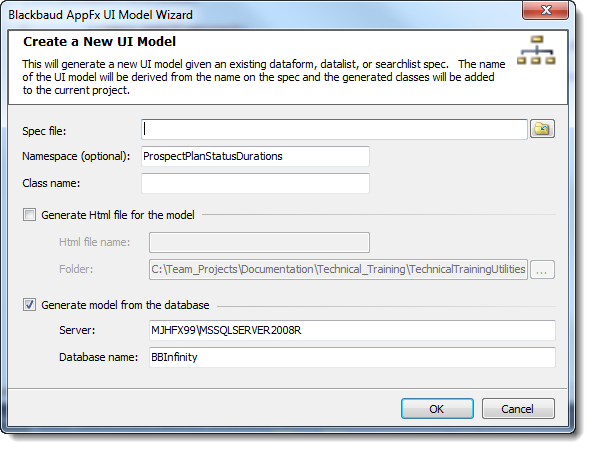Select the Namespace field containing ProspectPlanStatusDurations
This screenshot has width=591, height=449.
(256, 156)
